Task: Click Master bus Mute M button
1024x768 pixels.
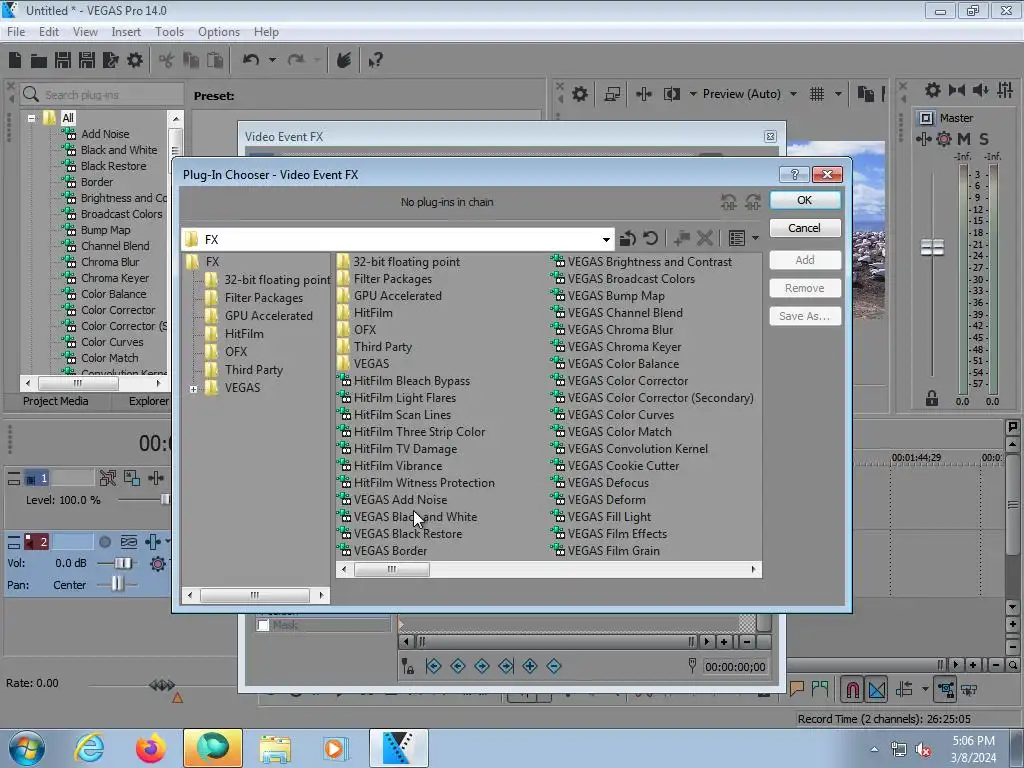Action: point(964,139)
